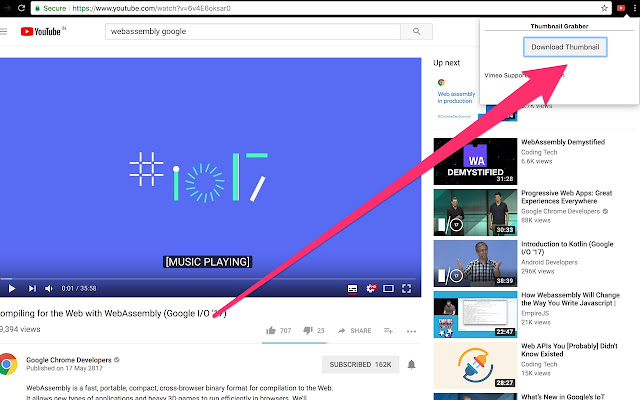Add video to a playlist

pyautogui.click(x=388, y=331)
